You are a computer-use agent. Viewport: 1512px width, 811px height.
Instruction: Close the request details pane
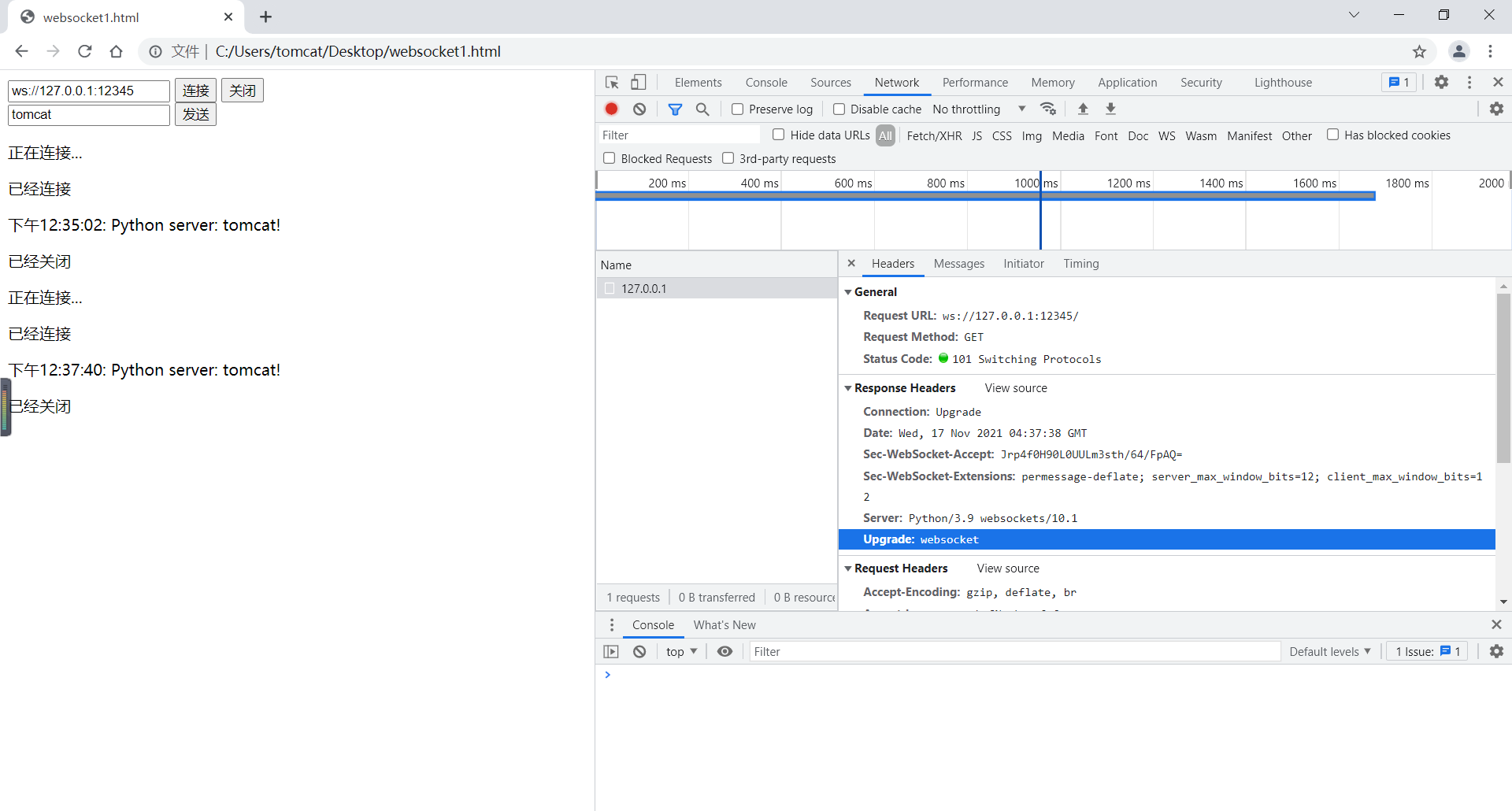[x=851, y=263]
